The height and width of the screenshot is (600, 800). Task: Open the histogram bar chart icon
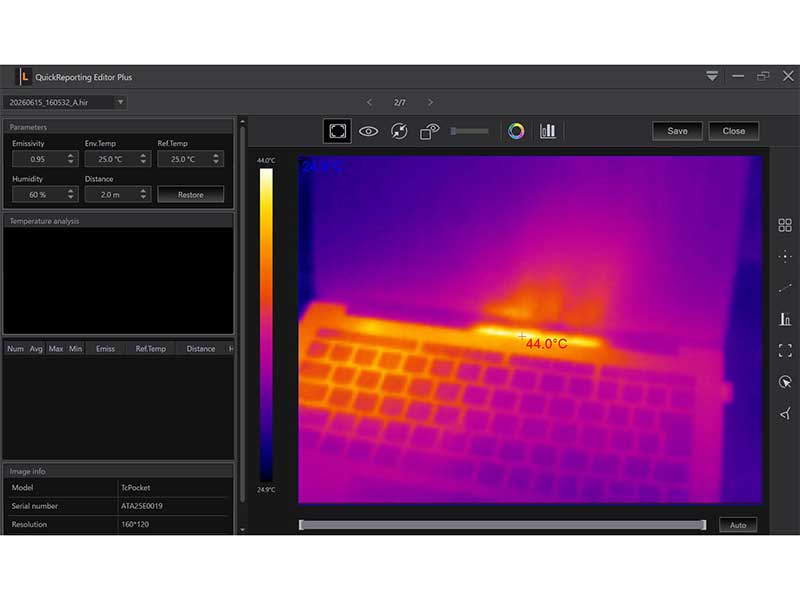pos(547,131)
